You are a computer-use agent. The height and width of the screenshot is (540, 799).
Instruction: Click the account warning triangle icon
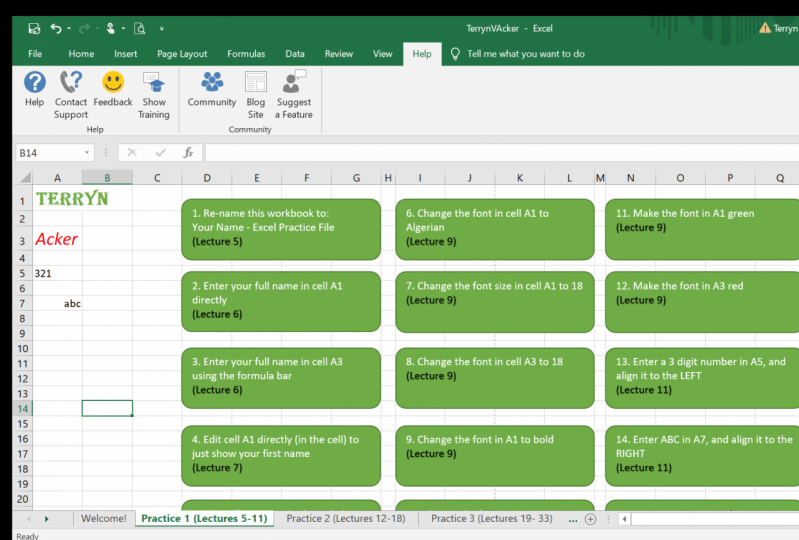tap(765, 28)
